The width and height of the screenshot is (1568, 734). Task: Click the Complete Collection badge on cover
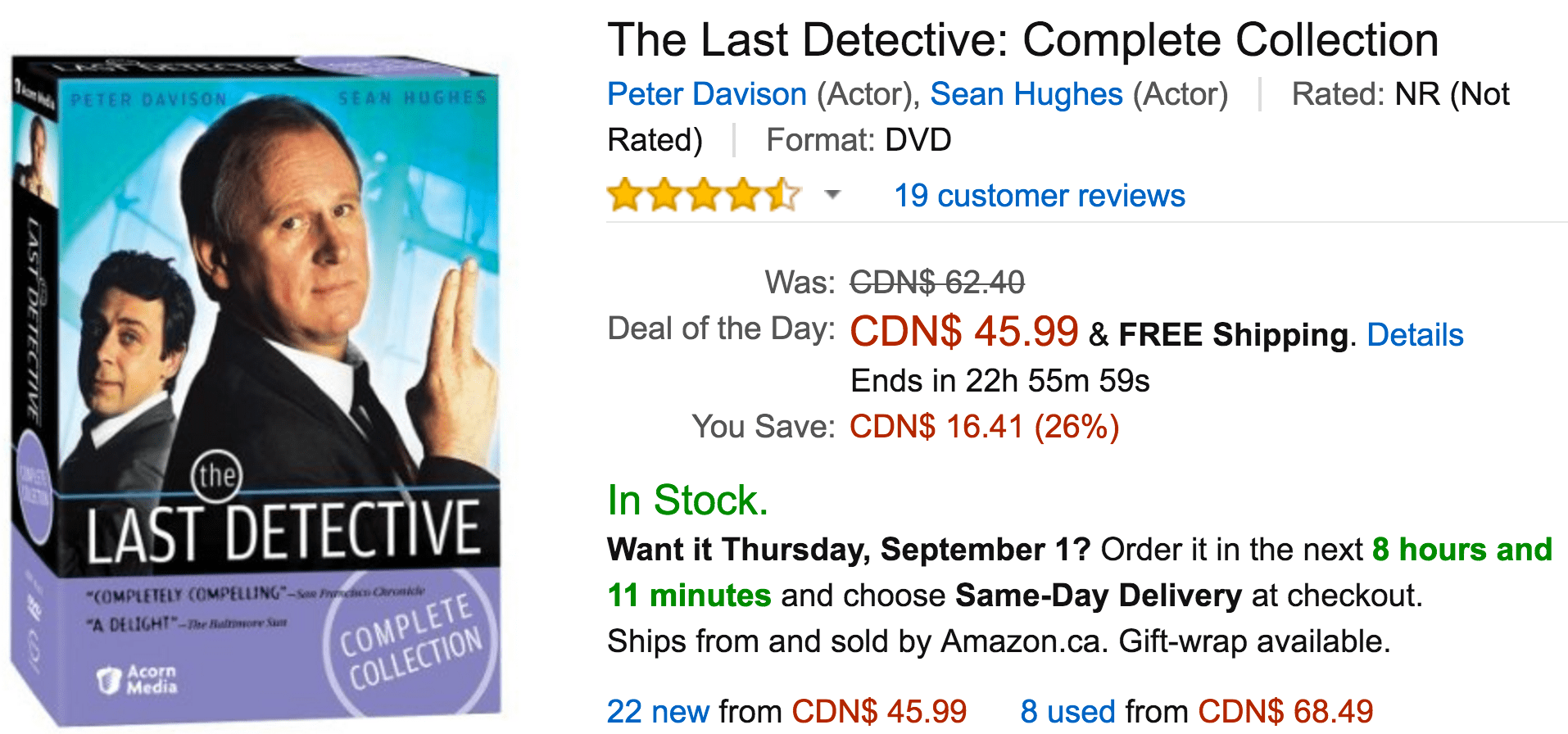tap(410, 642)
